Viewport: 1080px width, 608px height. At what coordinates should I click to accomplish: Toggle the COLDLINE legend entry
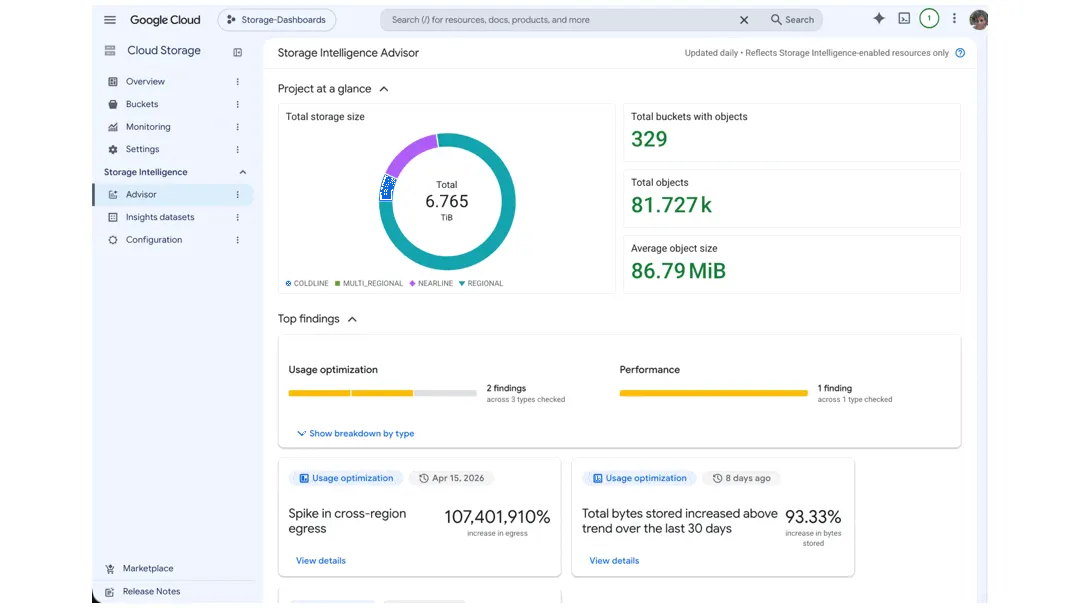tap(307, 284)
